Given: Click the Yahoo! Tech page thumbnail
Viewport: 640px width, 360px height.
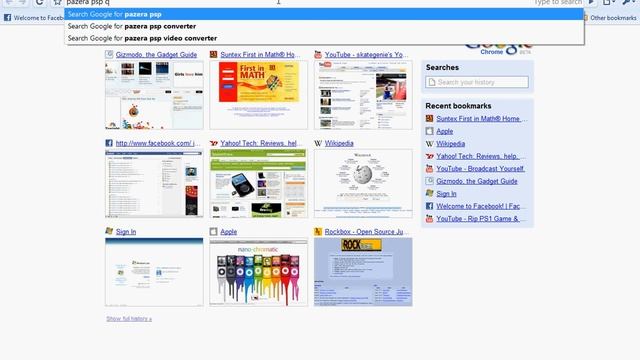Looking at the screenshot, I should point(259,183).
